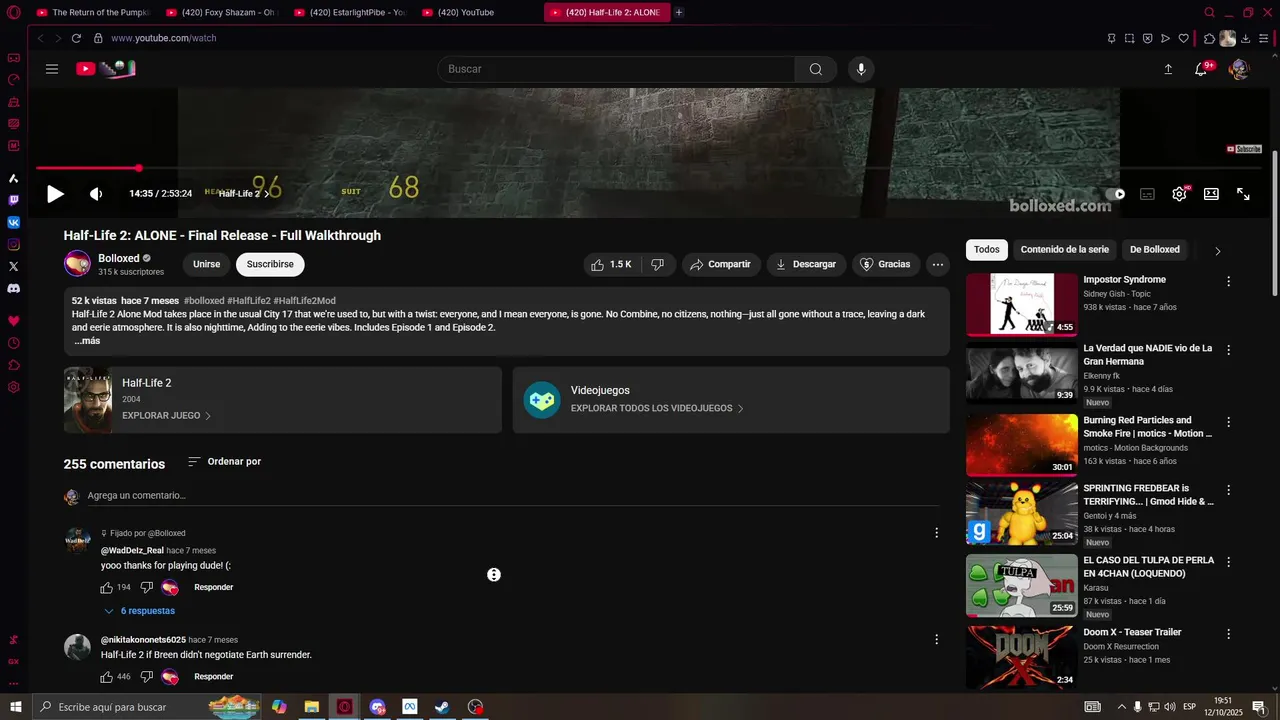Open X (Twitter) in the sidebar
The height and width of the screenshot is (720, 1280).
click(13, 267)
